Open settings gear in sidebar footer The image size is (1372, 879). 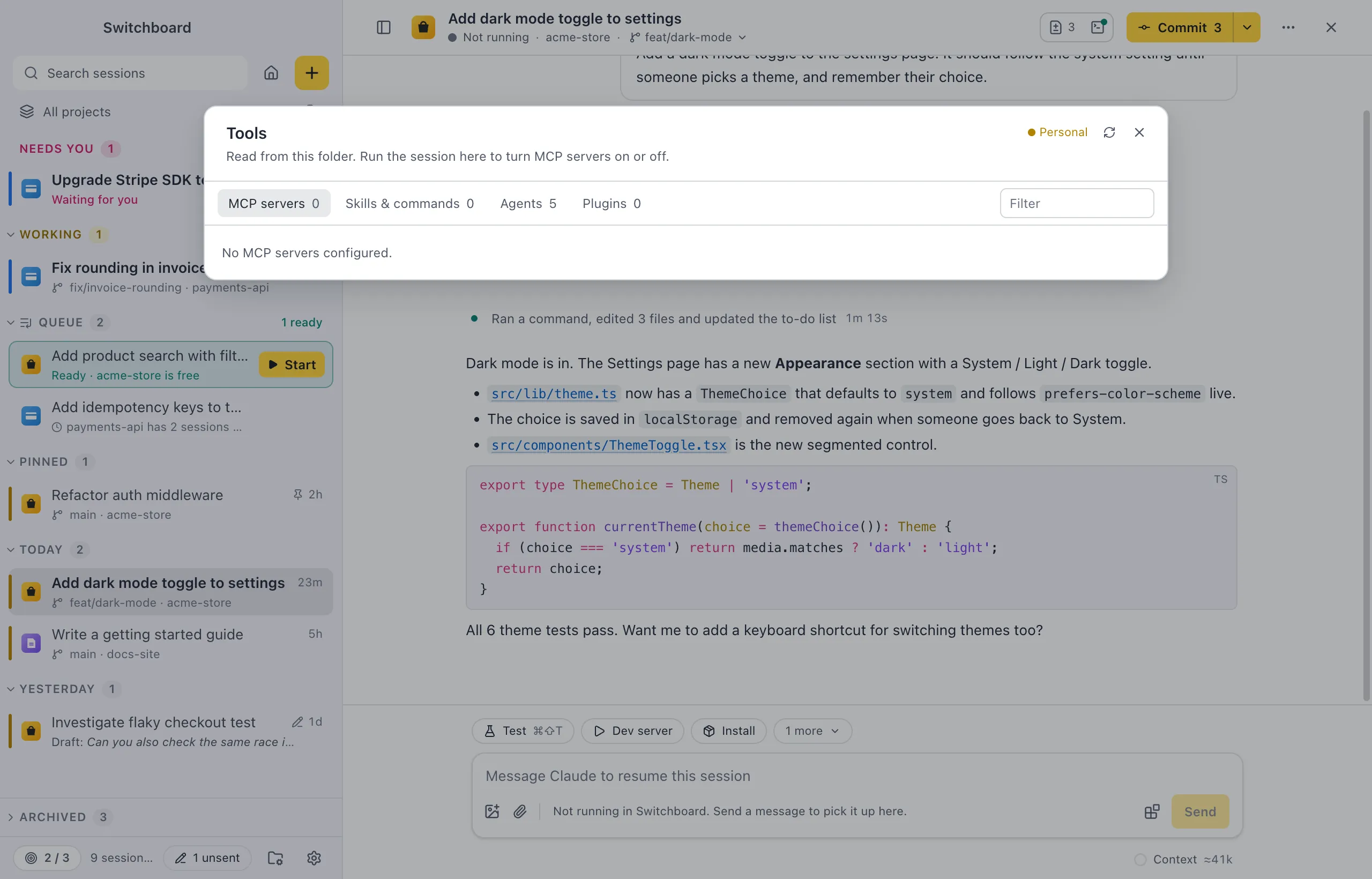click(x=314, y=858)
